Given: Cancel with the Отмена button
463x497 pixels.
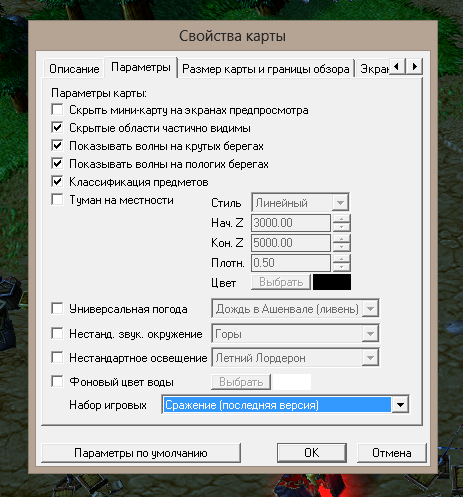Looking at the screenshot, I should coord(392,453).
